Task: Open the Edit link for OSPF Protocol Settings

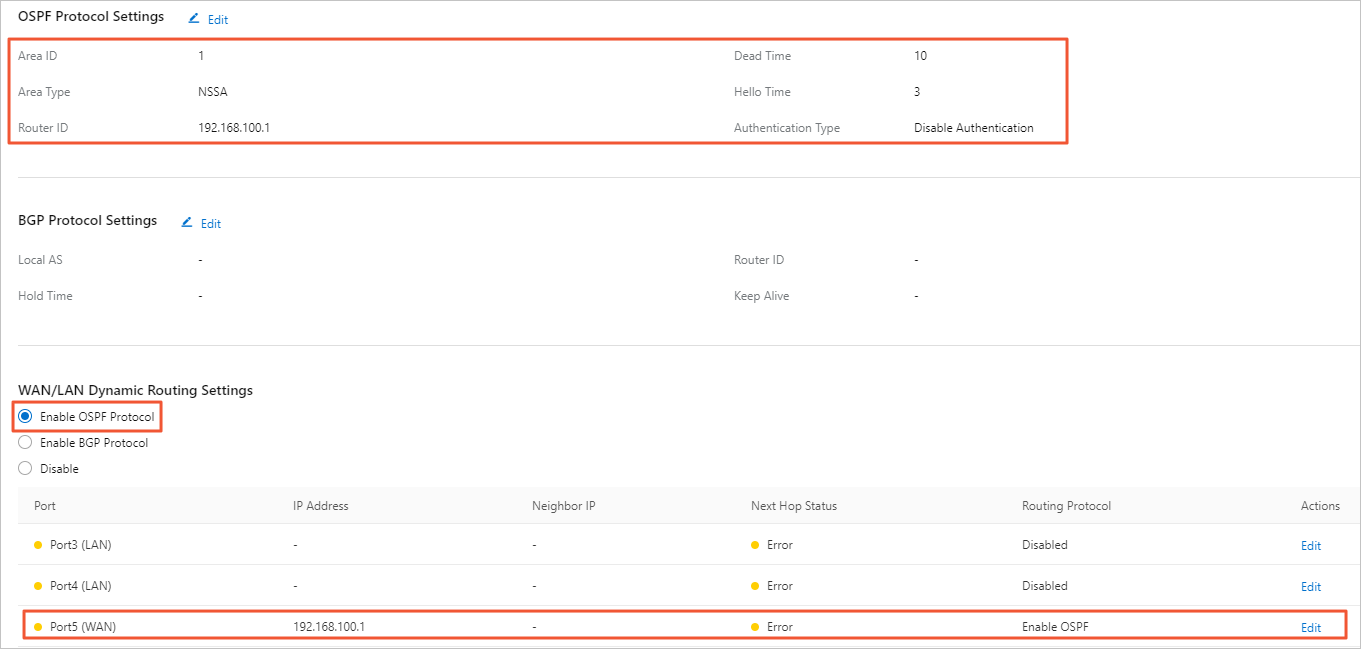Action: tap(218, 20)
